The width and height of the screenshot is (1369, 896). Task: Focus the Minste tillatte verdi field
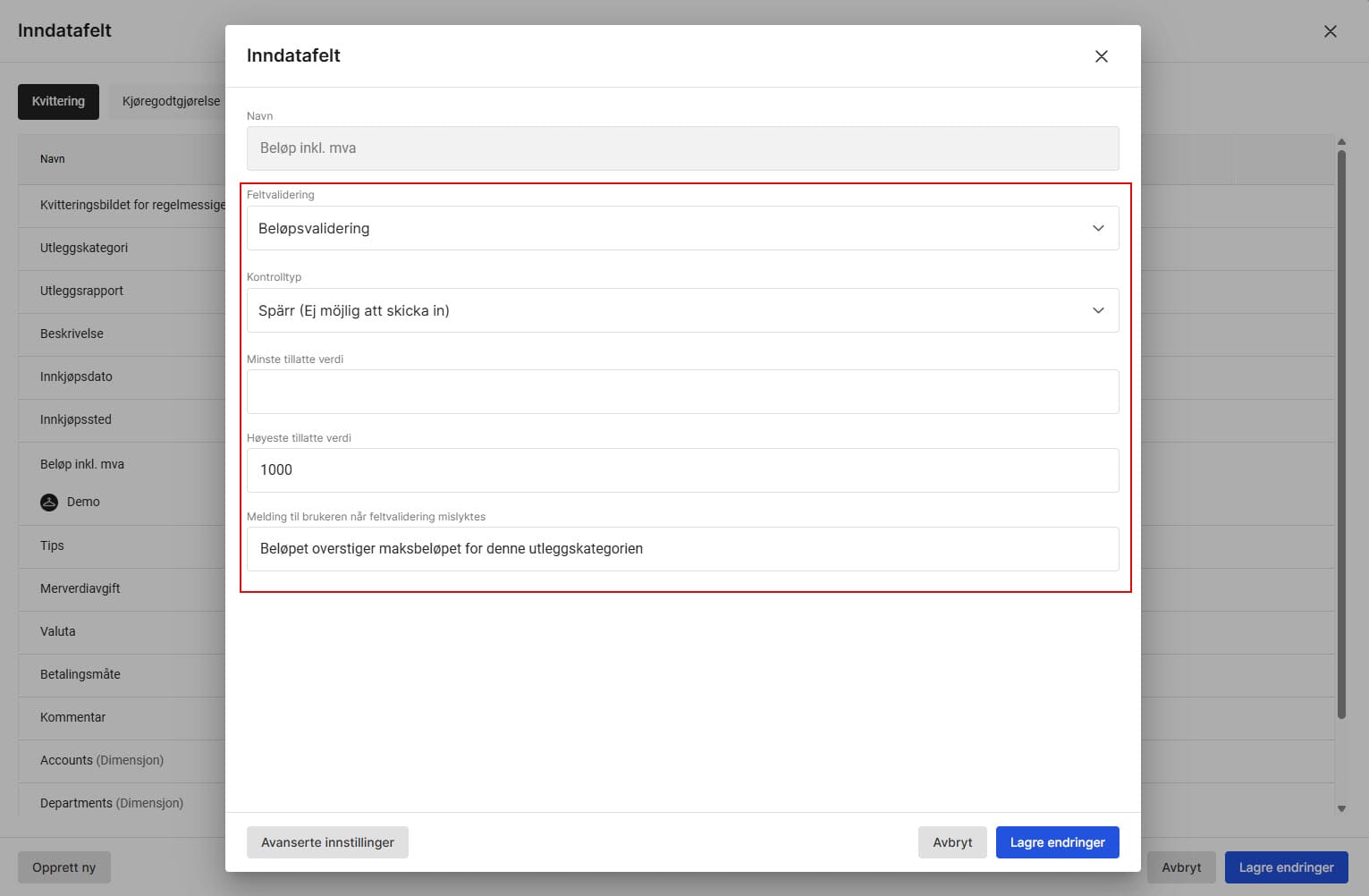coord(682,393)
